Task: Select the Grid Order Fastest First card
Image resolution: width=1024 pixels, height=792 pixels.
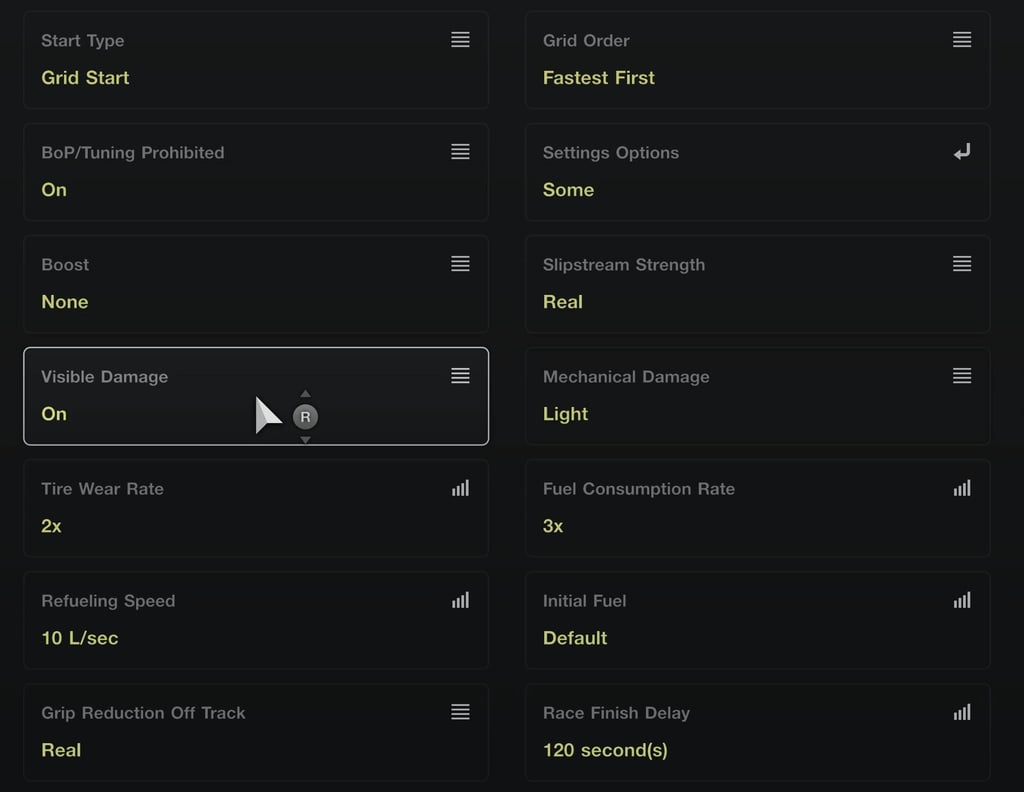Action: [x=758, y=60]
